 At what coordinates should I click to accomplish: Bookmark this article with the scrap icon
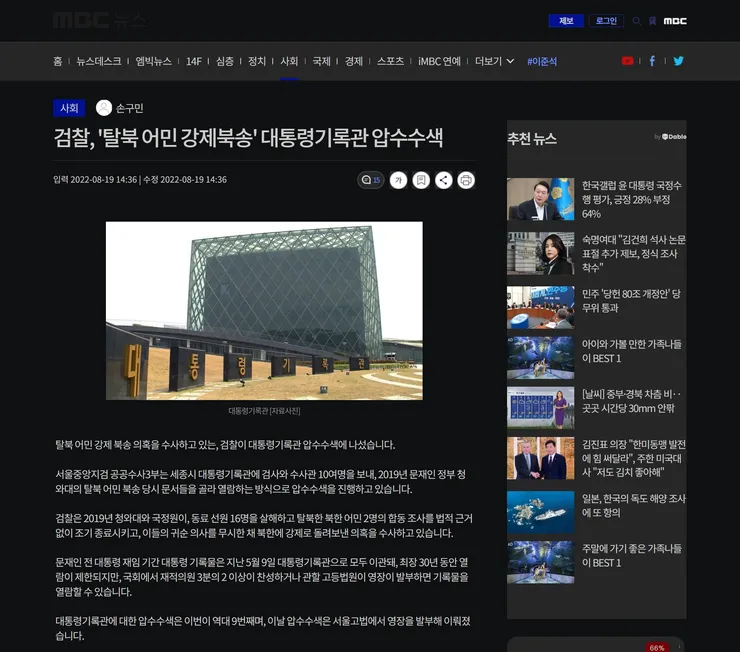(x=421, y=180)
